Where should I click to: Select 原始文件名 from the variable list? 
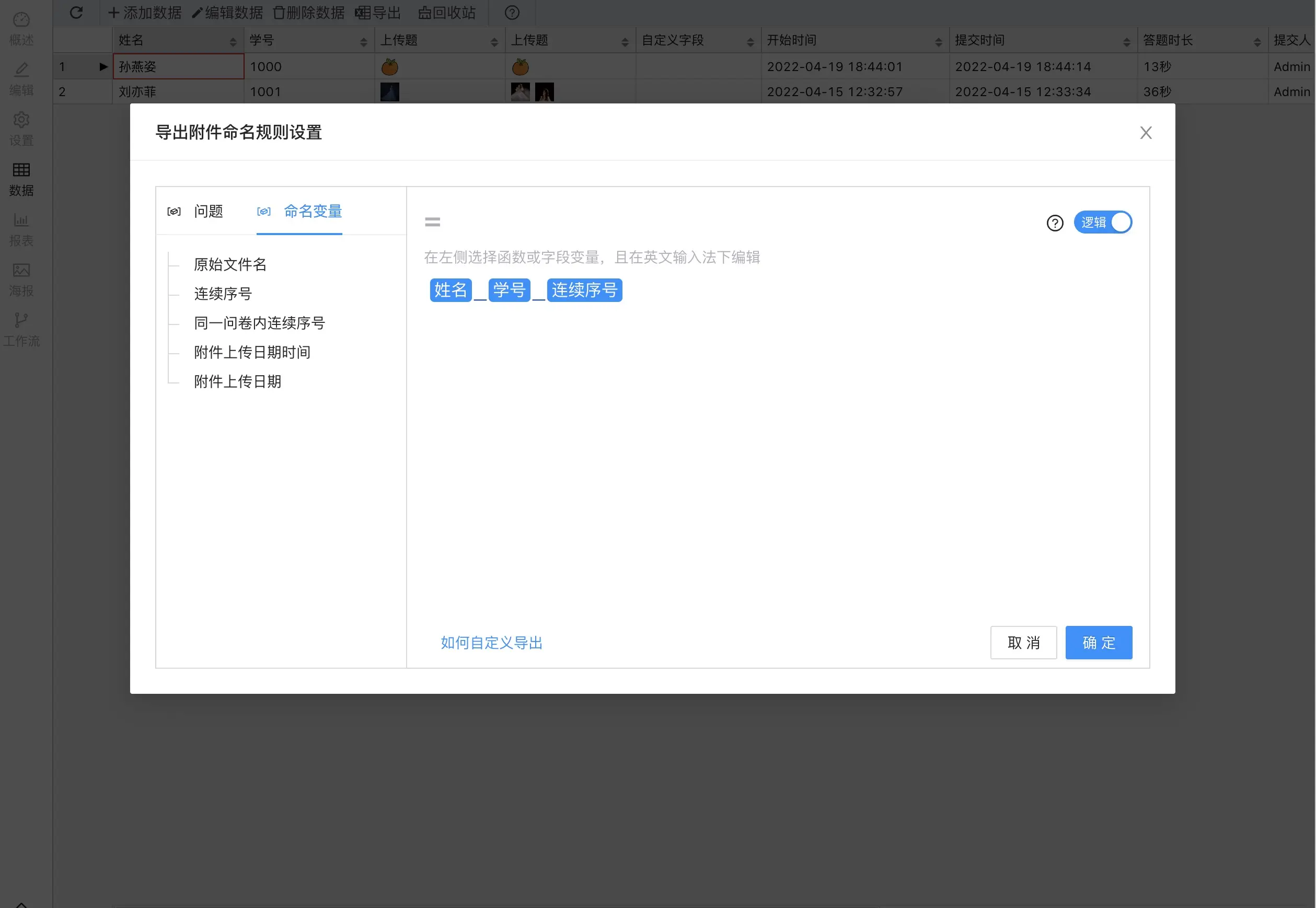(x=229, y=264)
